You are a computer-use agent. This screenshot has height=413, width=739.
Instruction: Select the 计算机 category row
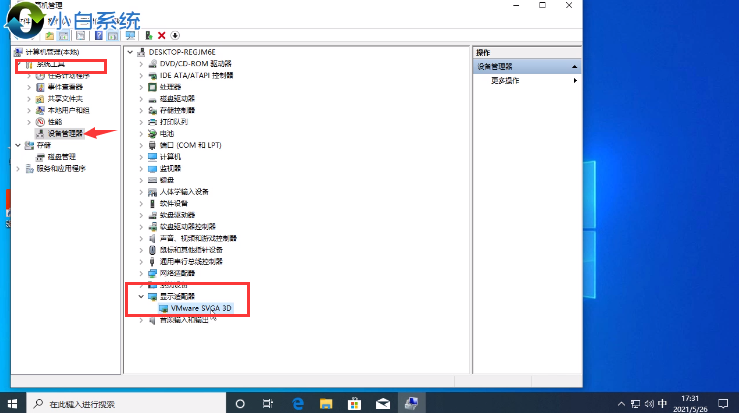tap(170, 157)
